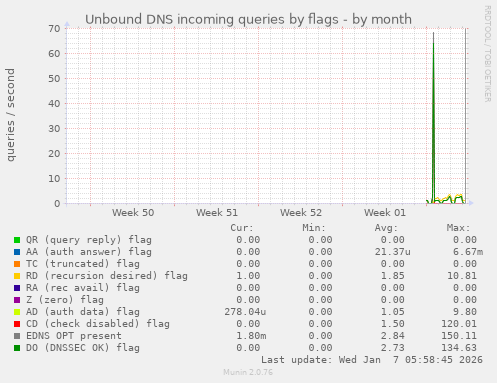Click the TC flag orange legend swatch
The height and width of the screenshot is (383, 497).
[17, 264]
